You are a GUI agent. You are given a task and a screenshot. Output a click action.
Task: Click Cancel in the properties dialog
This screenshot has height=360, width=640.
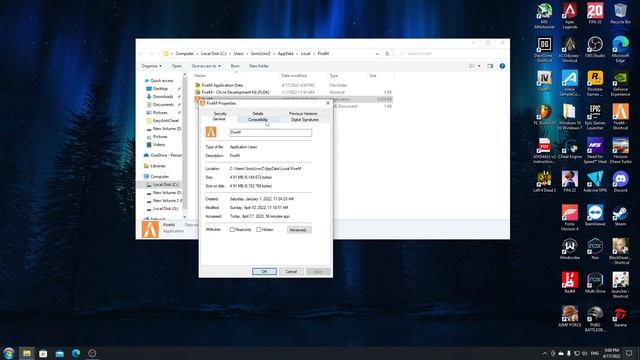coord(291,271)
